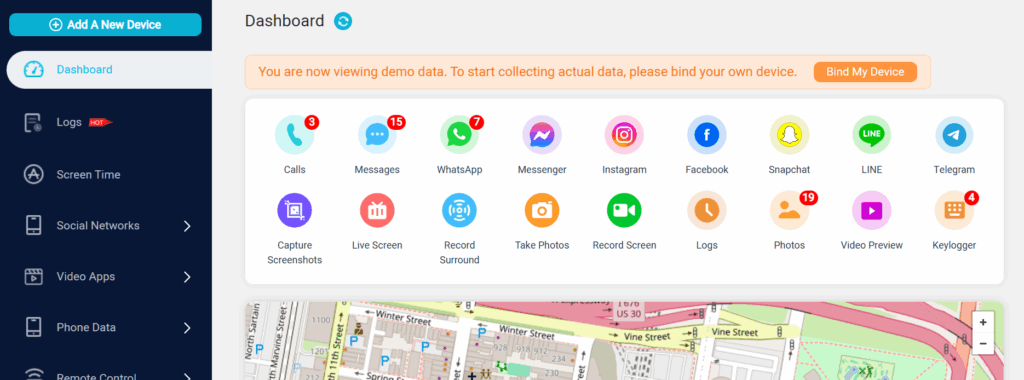
Task: Click the Phone Data sidebar icon
Action: tap(33, 328)
